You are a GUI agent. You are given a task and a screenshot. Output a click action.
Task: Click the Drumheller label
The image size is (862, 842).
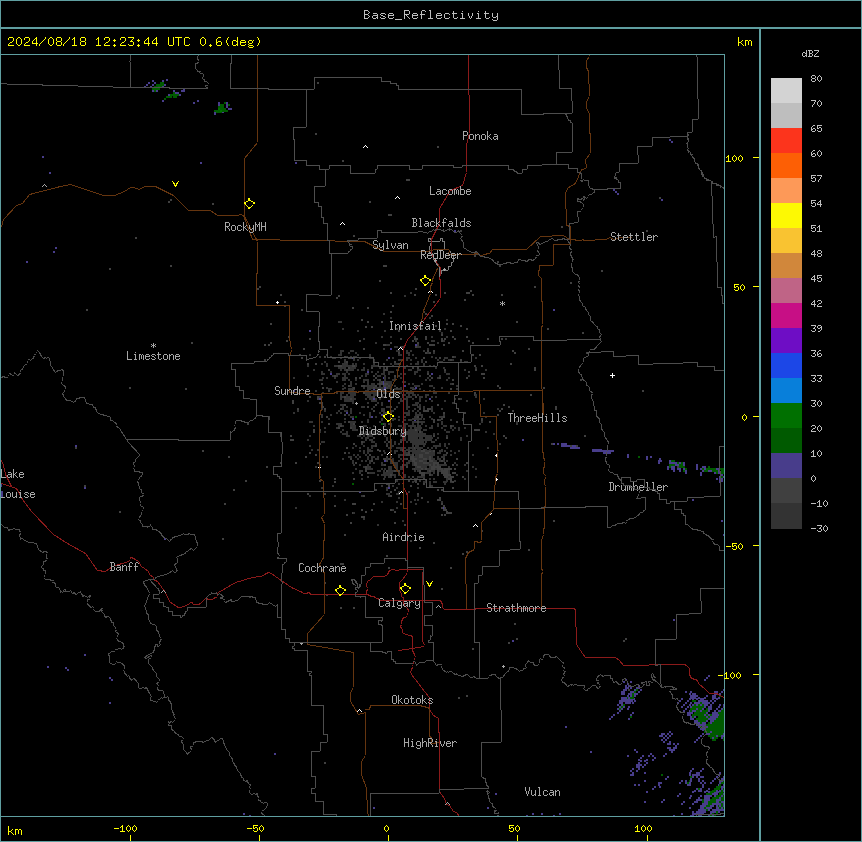(638, 487)
